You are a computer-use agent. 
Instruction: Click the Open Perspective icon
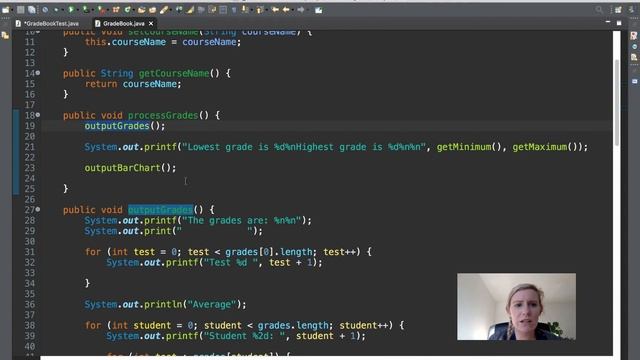(x=618, y=10)
